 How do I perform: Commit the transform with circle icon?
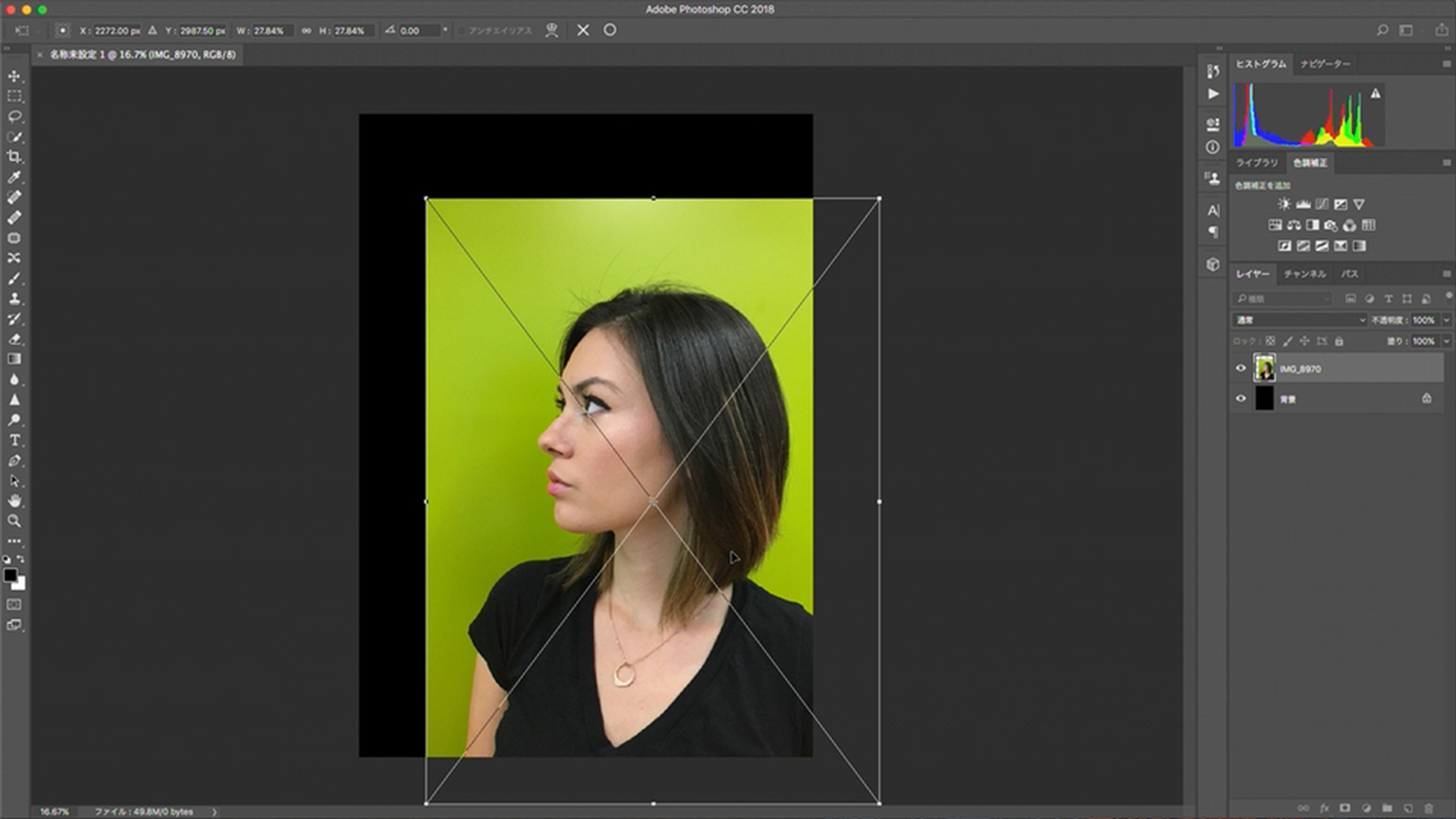coord(610,30)
